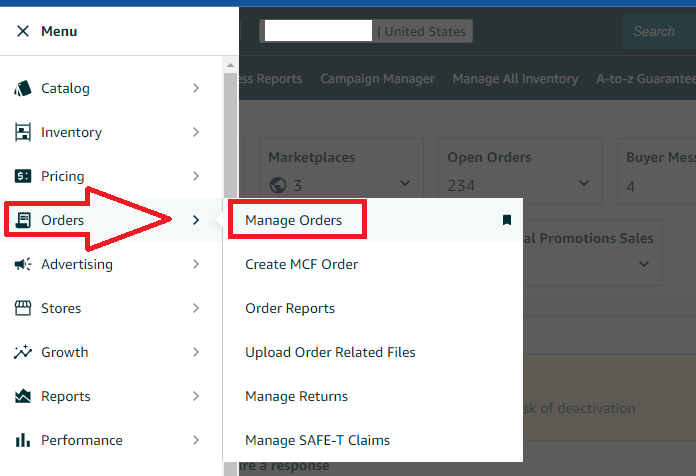Expand the Stores chevron
The width and height of the screenshot is (696, 476).
[x=196, y=308]
